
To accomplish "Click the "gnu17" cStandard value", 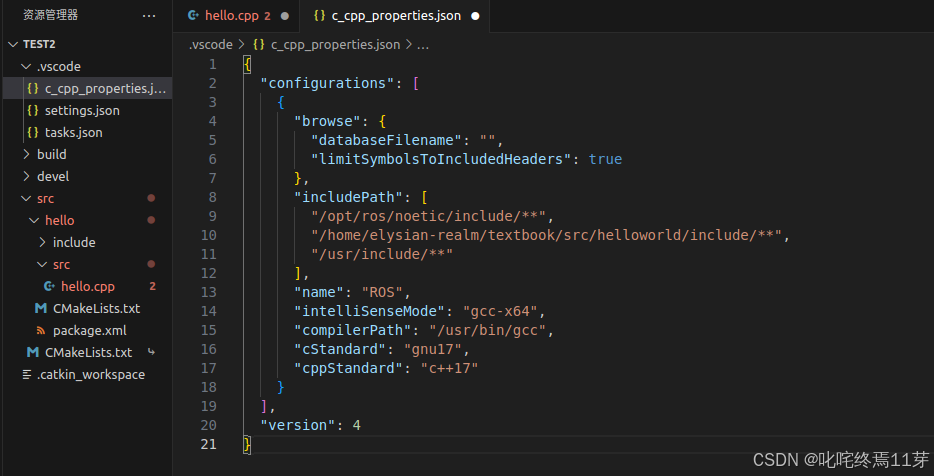I will [x=433, y=349].
